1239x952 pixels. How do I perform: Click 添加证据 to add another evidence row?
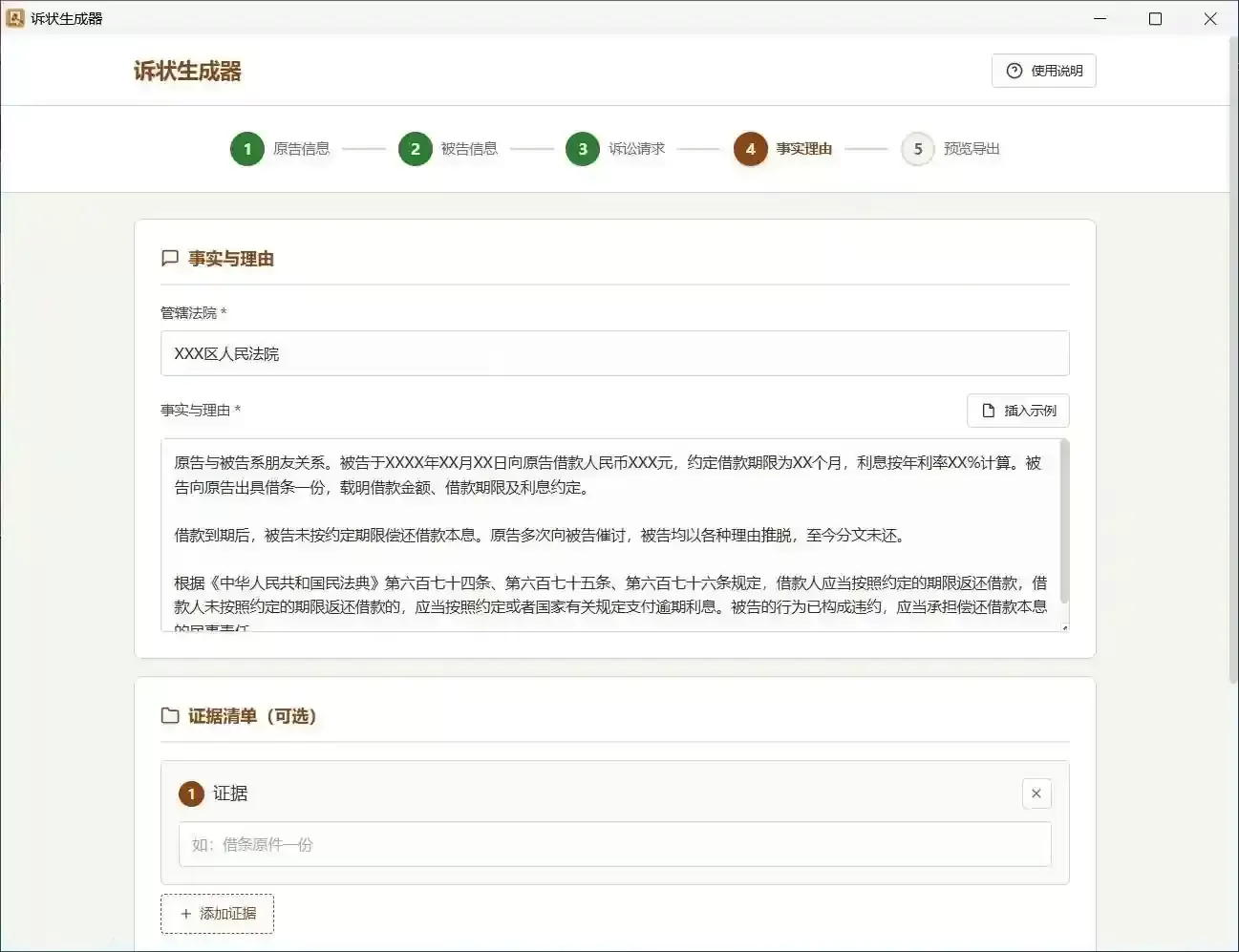(x=217, y=914)
